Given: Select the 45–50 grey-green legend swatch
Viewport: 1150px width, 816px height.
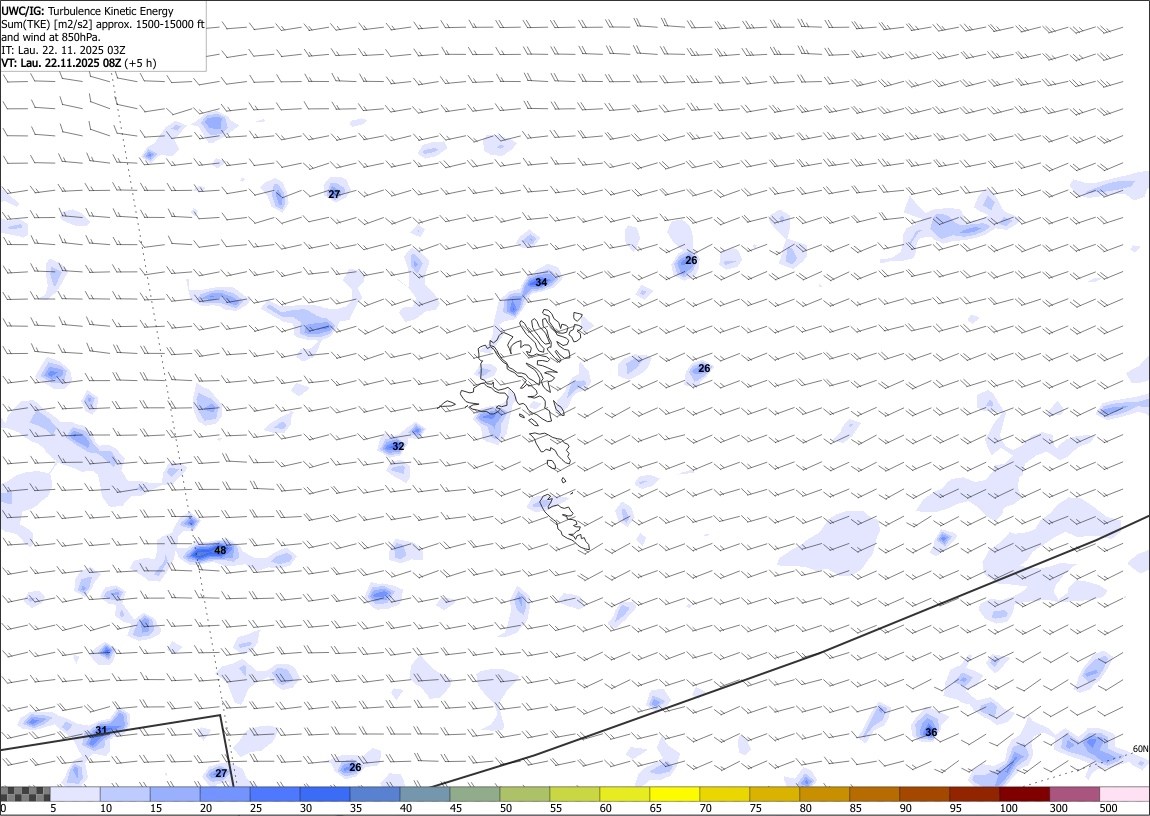Looking at the screenshot, I should 475,794.
